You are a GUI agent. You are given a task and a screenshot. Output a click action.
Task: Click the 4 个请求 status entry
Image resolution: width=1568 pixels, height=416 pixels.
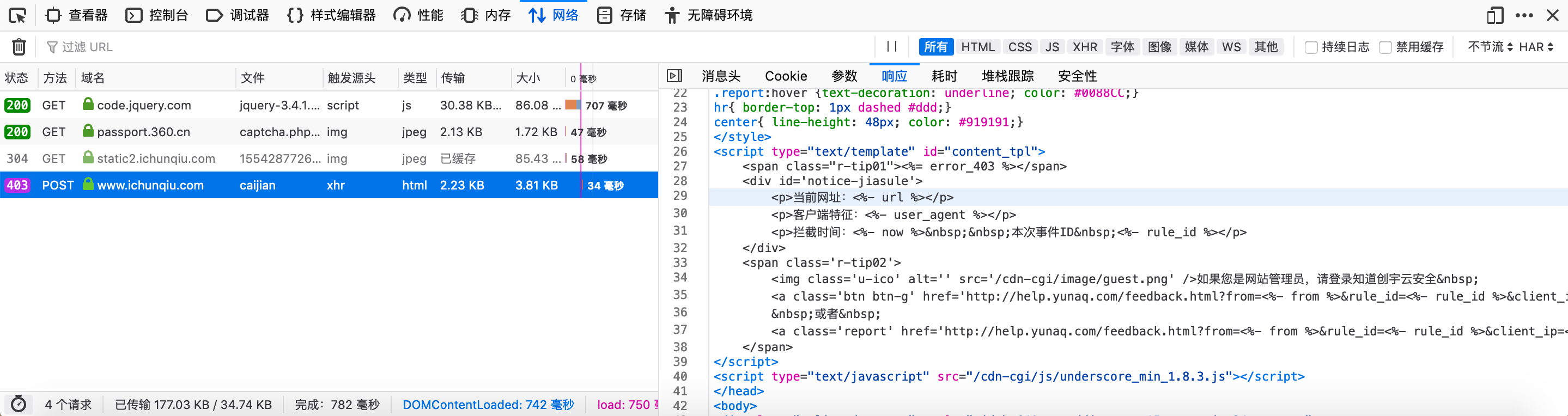click(68, 405)
